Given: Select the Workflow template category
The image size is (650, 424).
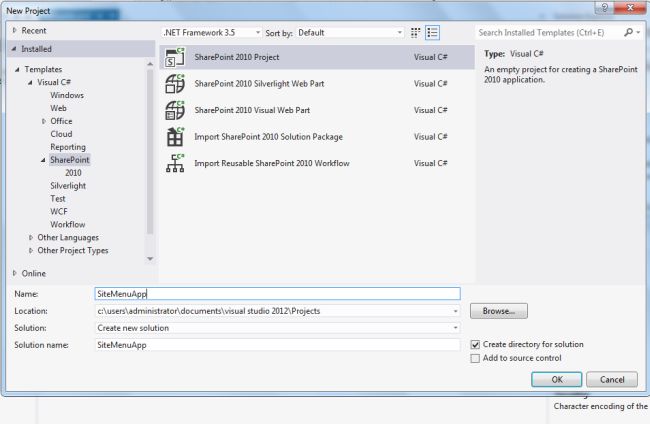Looking at the screenshot, I should click(x=68, y=224).
